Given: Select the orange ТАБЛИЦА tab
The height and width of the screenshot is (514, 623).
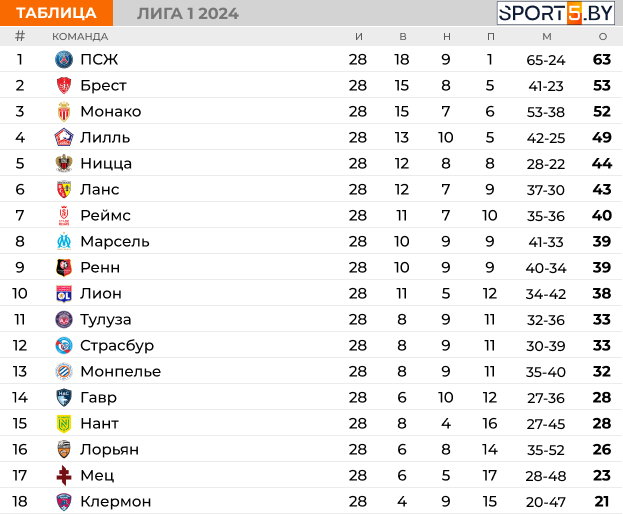Looking at the screenshot, I should coord(56,13).
